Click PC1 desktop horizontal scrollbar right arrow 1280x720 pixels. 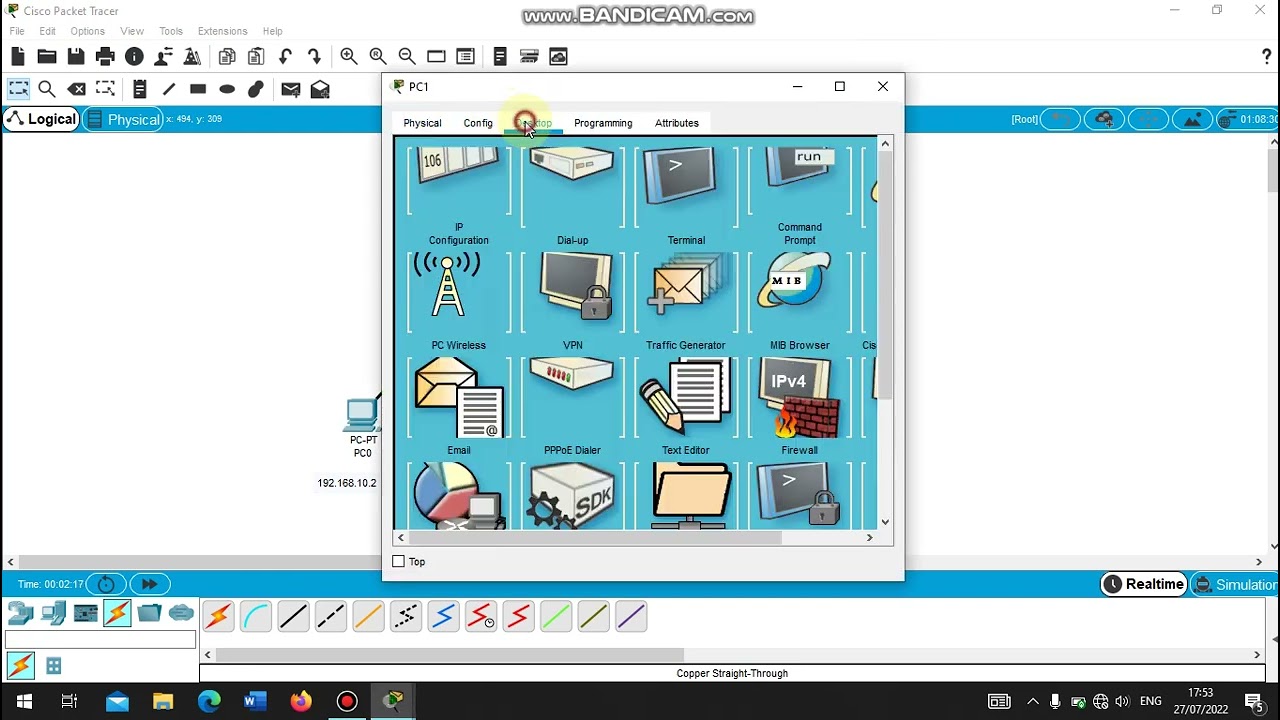(869, 538)
